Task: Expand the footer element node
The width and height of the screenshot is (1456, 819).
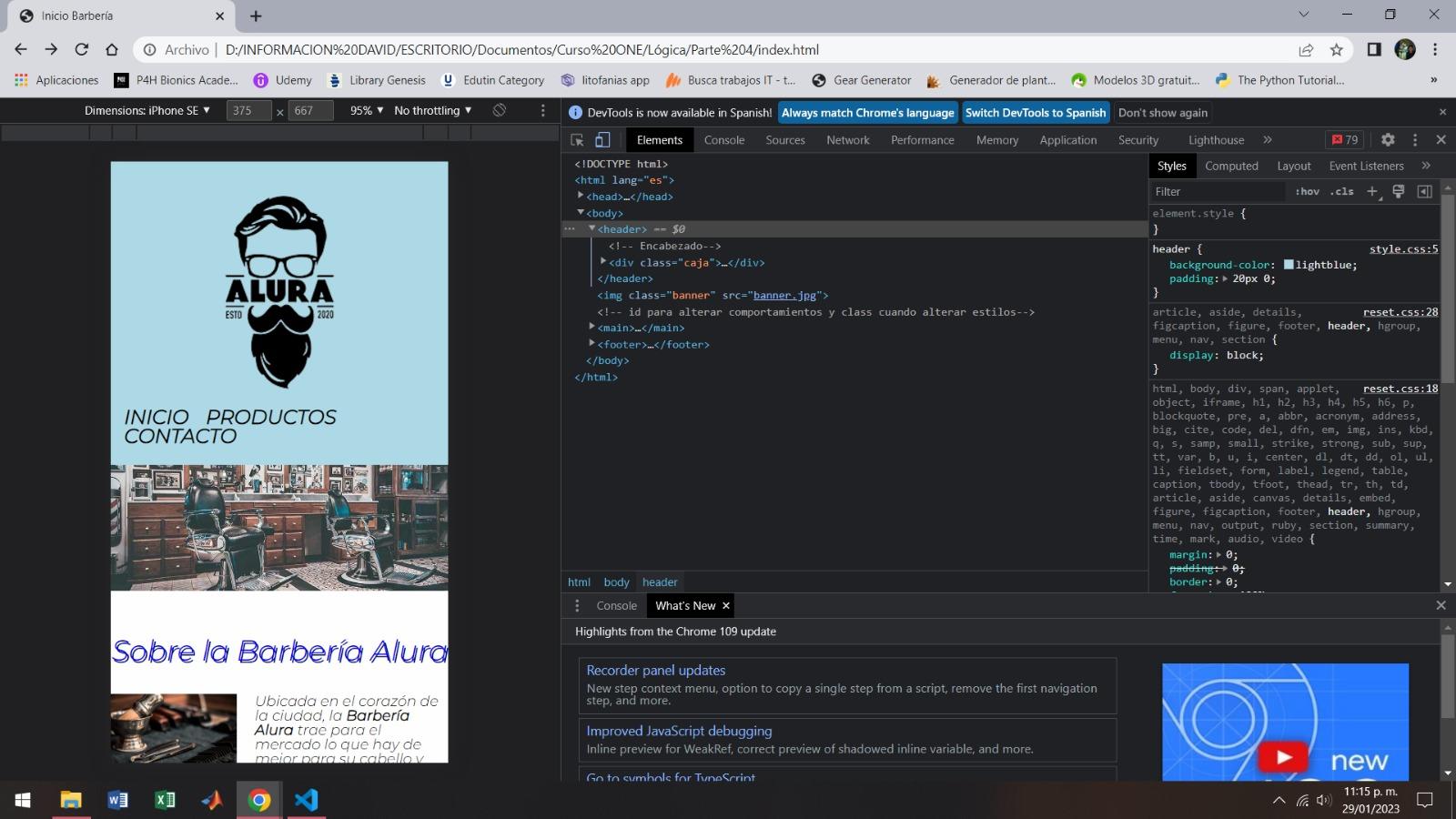Action: click(x=591, y=343)
